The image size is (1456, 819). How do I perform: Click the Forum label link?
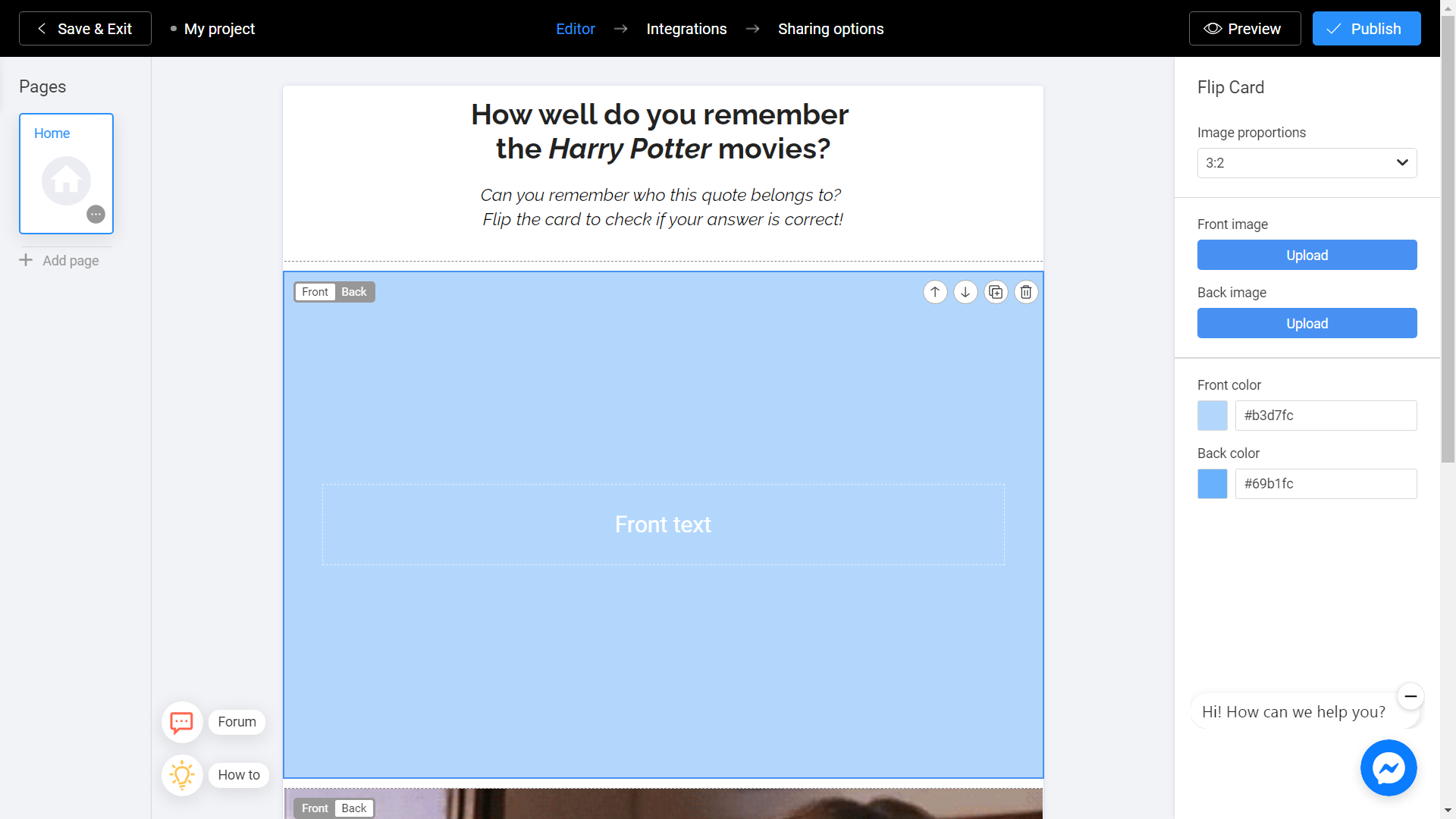(x=237, y=722)
